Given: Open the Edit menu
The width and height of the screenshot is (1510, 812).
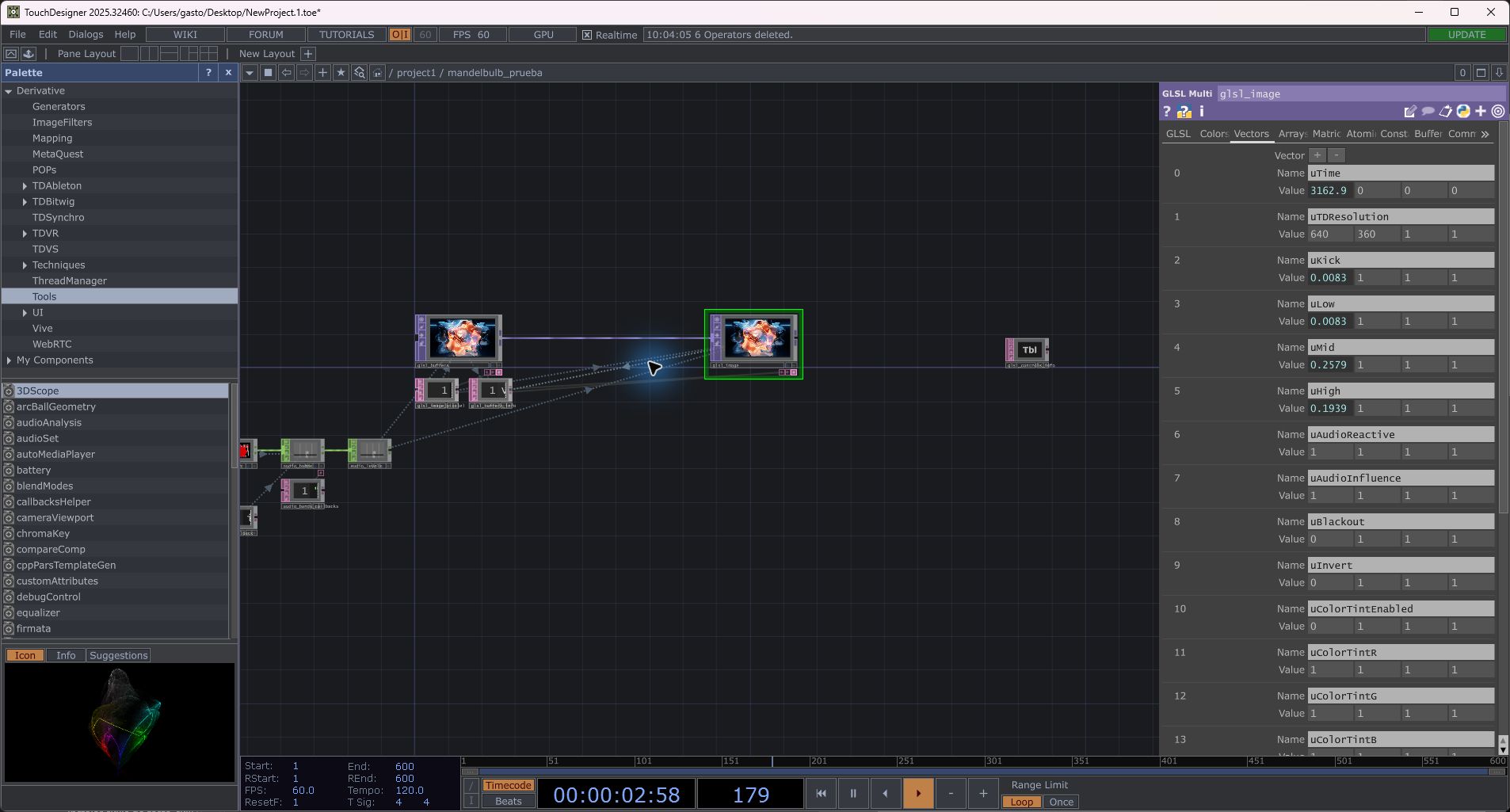Looking at the screenshot, I should tap(48, 35).
